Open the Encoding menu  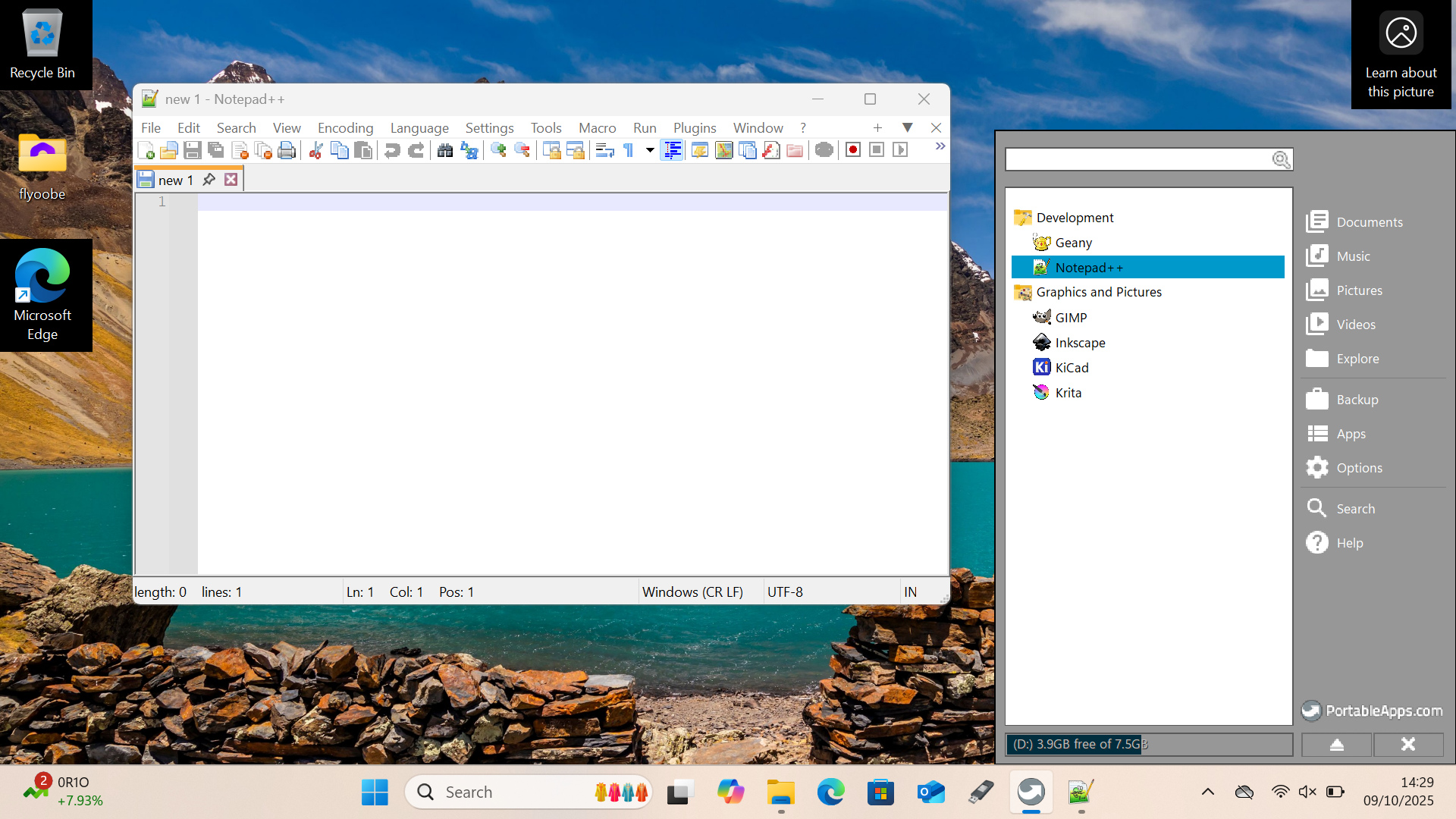click(x=345, y=128)
